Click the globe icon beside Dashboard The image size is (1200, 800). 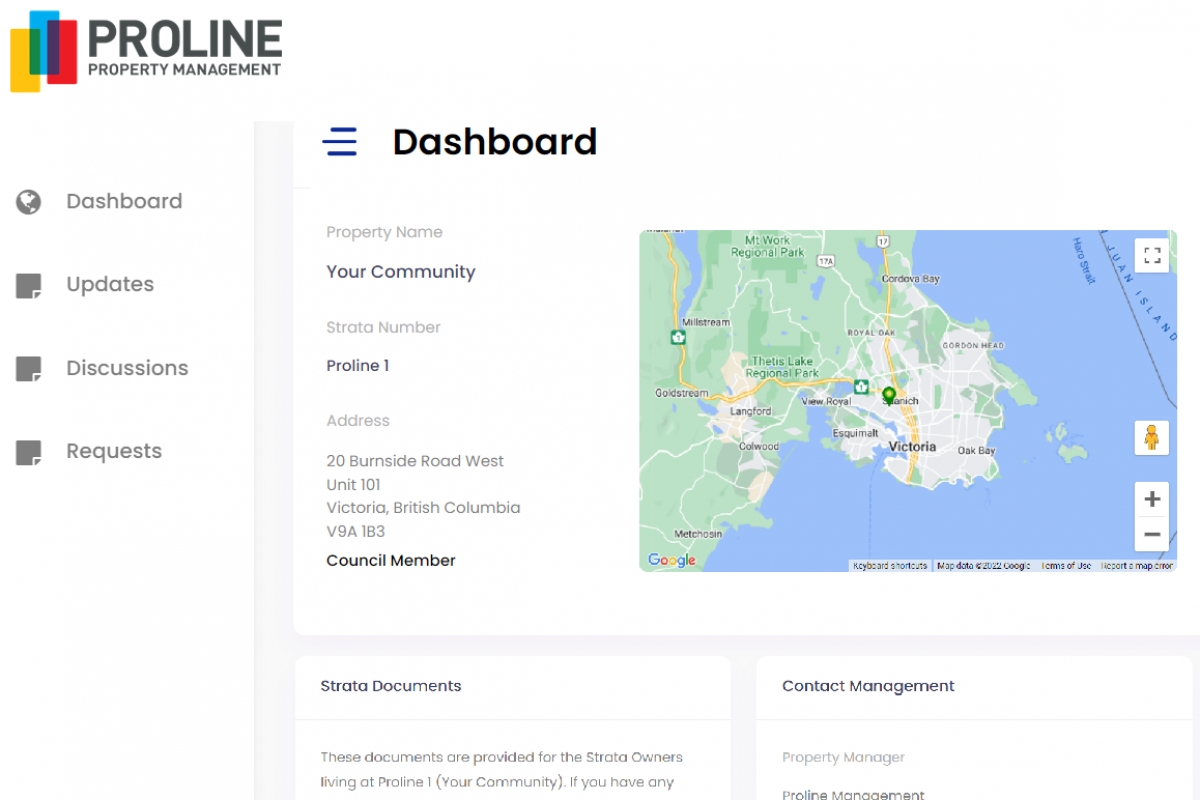[x=29, y=202]
